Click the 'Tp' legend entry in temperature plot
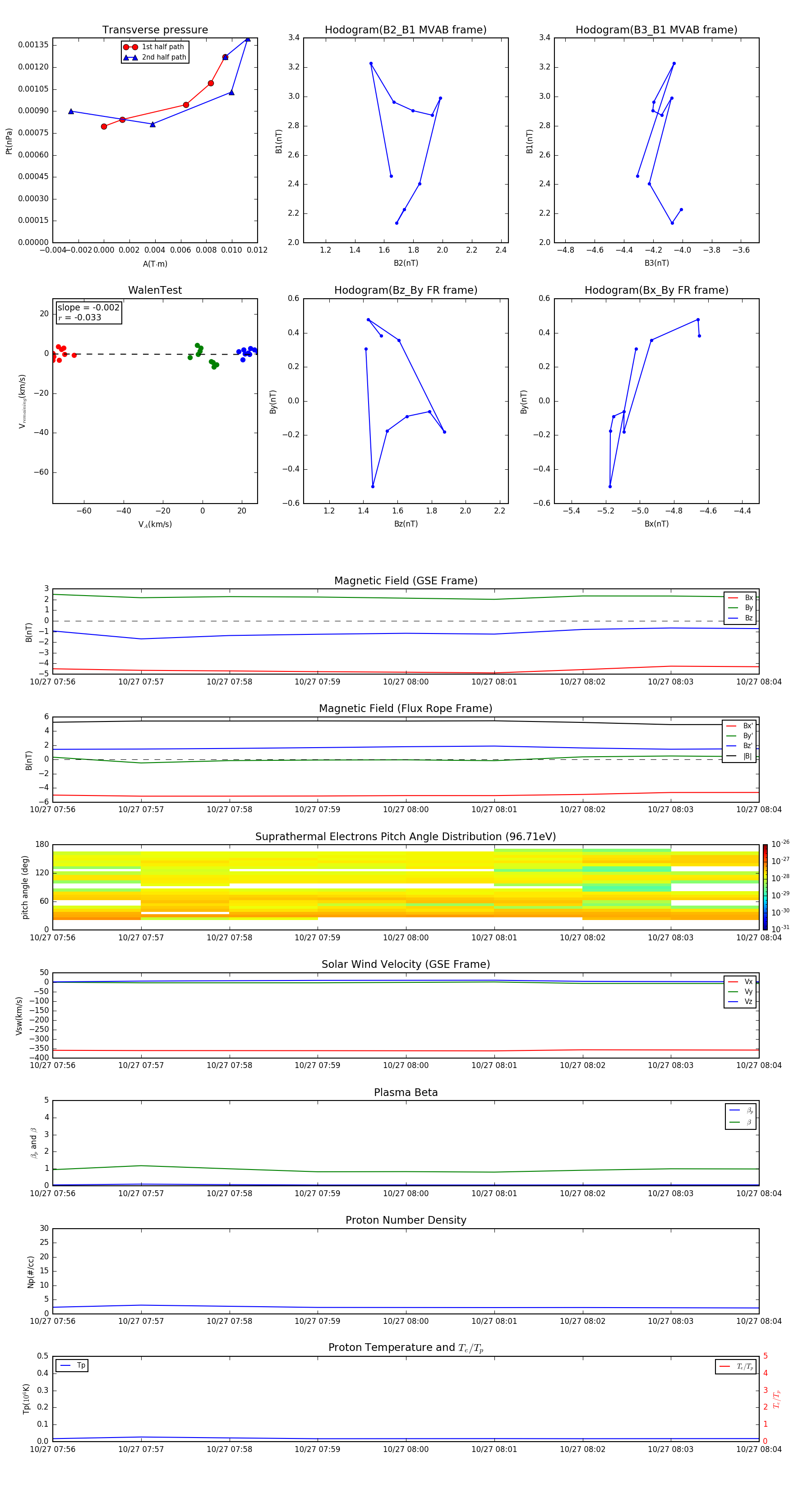The height and width of the screenshot is (1489, 812). (72, 1365)
